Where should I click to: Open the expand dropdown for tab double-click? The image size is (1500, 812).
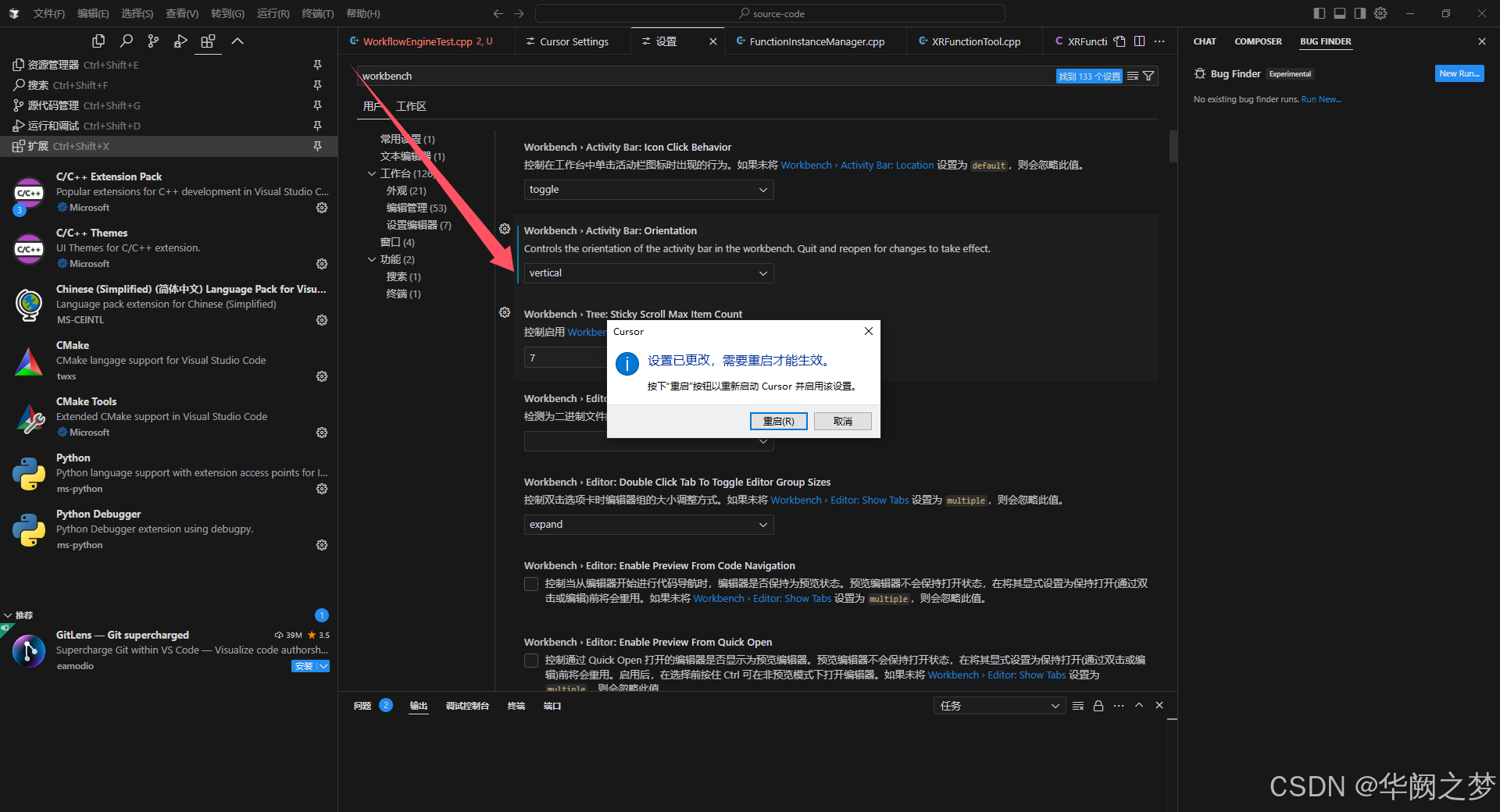(x=648, y=525)
